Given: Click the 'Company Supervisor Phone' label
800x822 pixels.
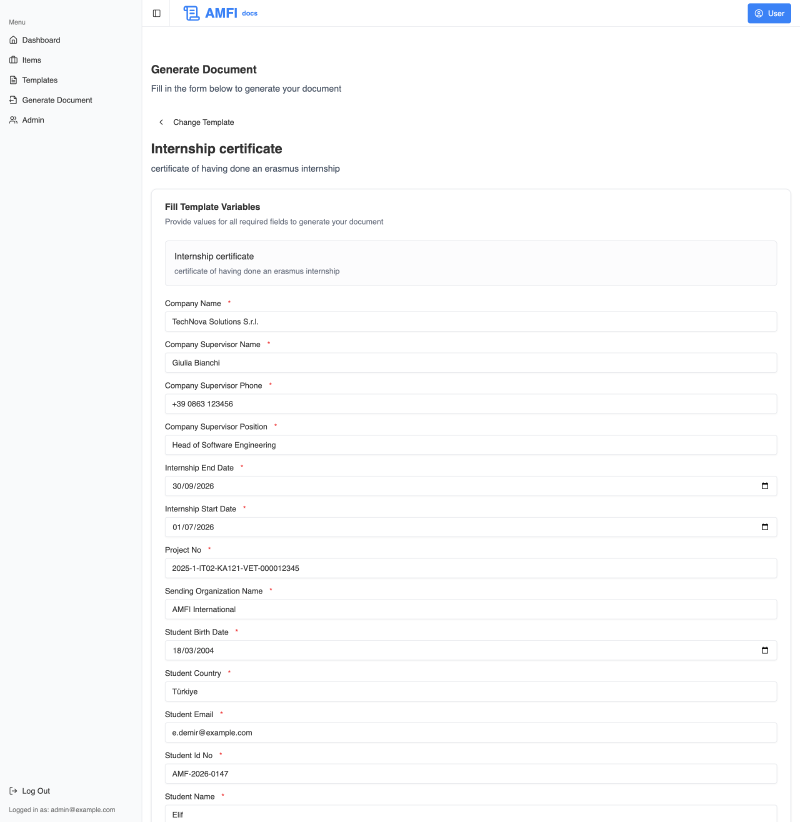Looking at the screenshot, I should [x=213, y=385].
